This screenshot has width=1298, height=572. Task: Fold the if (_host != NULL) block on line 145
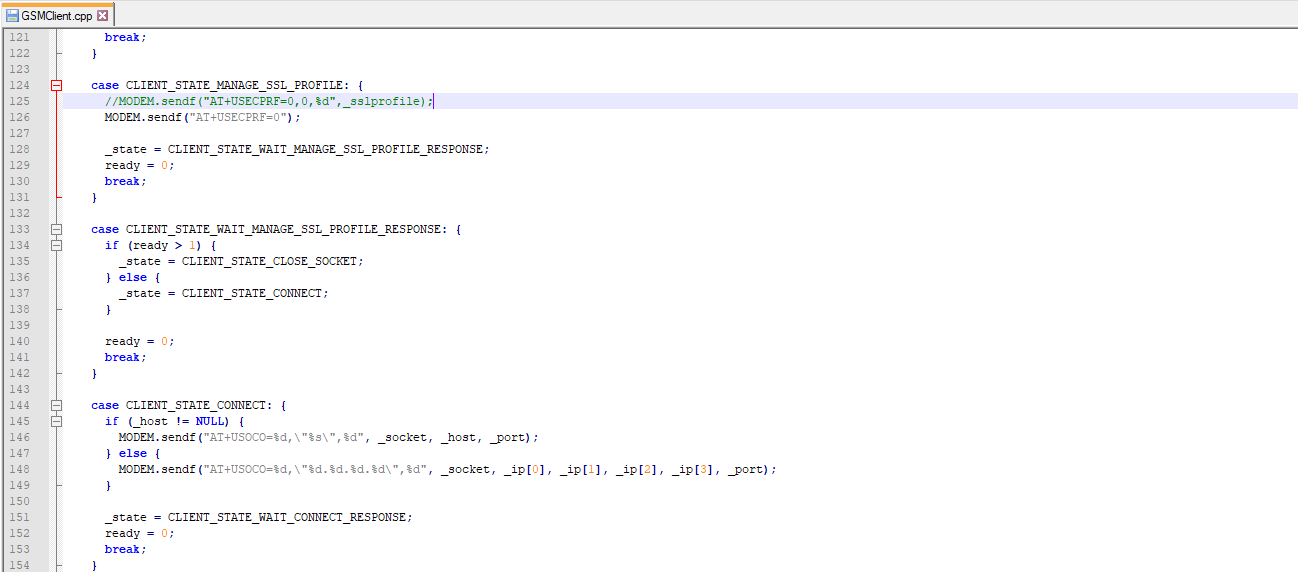click(x=57, y=422)
